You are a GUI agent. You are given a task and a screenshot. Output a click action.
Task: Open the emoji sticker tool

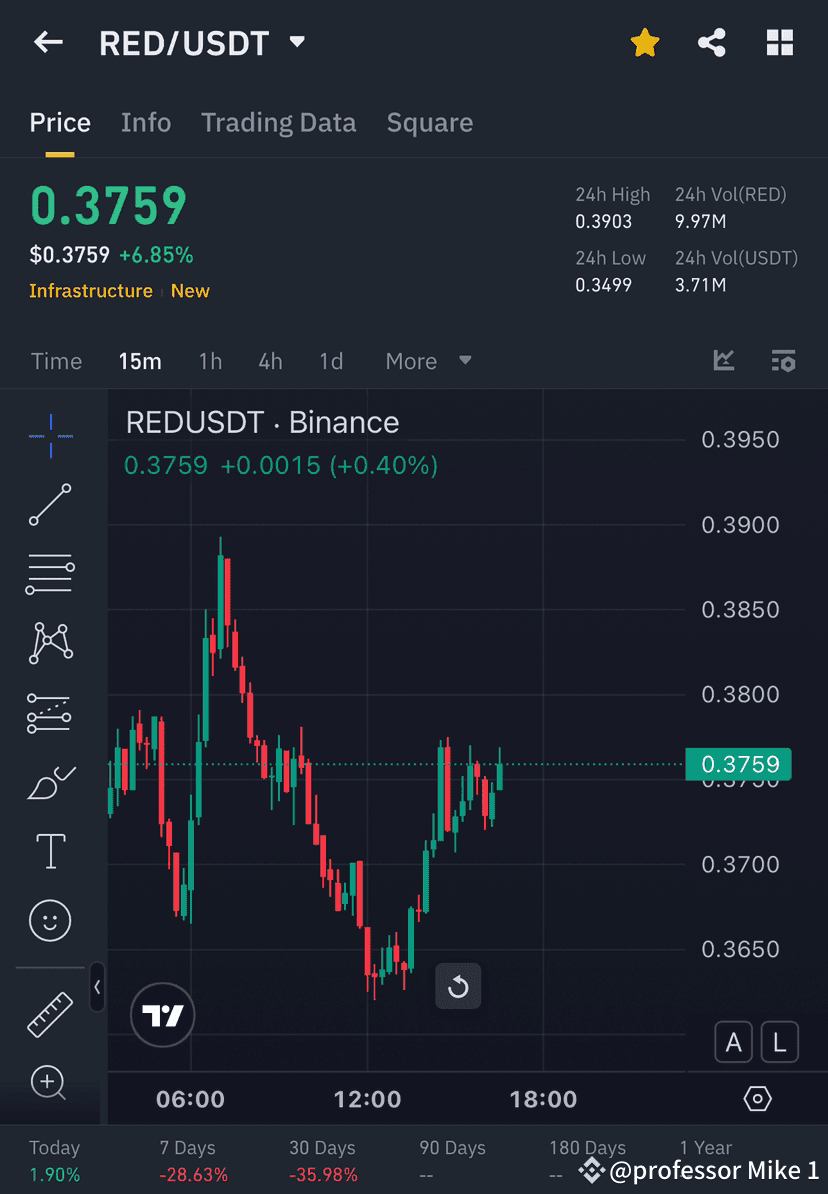pos(50,920)
